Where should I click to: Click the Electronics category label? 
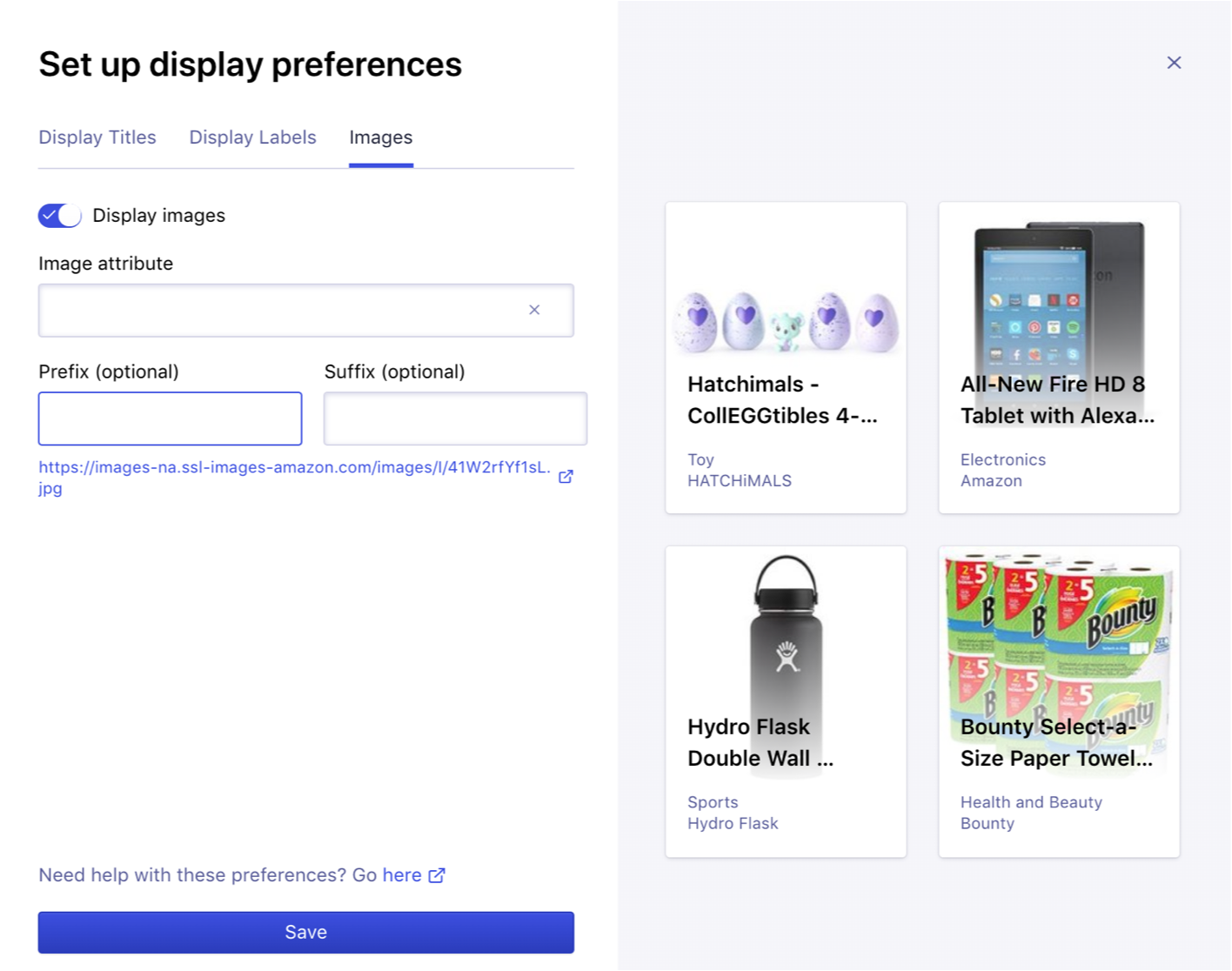[x=1003, y=459]
